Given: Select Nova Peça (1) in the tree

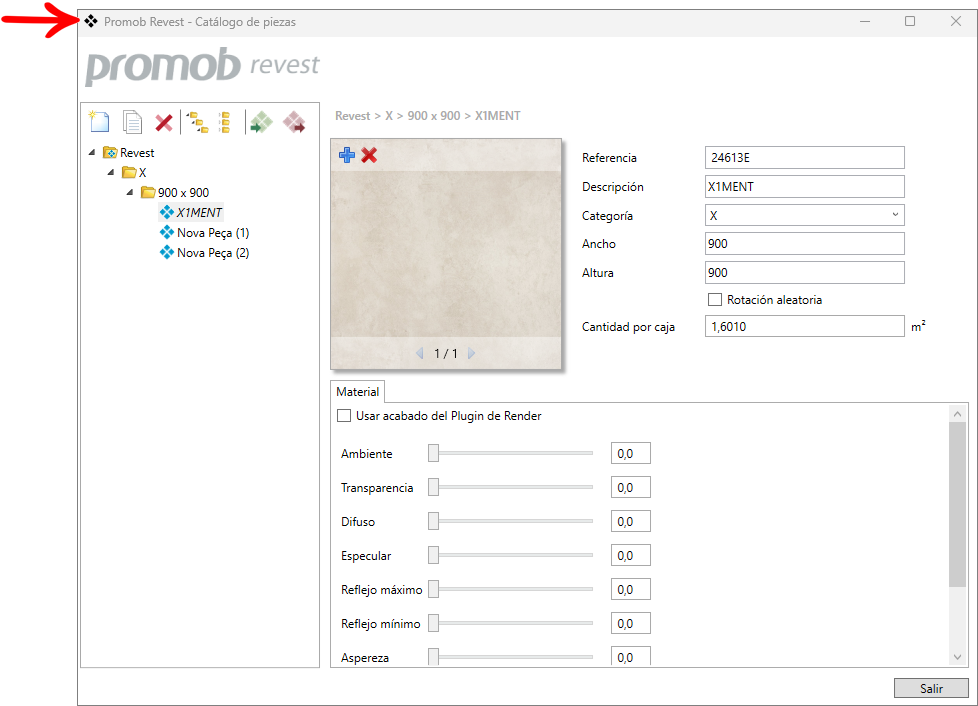Looking at the screenshot, I should 212,233.
